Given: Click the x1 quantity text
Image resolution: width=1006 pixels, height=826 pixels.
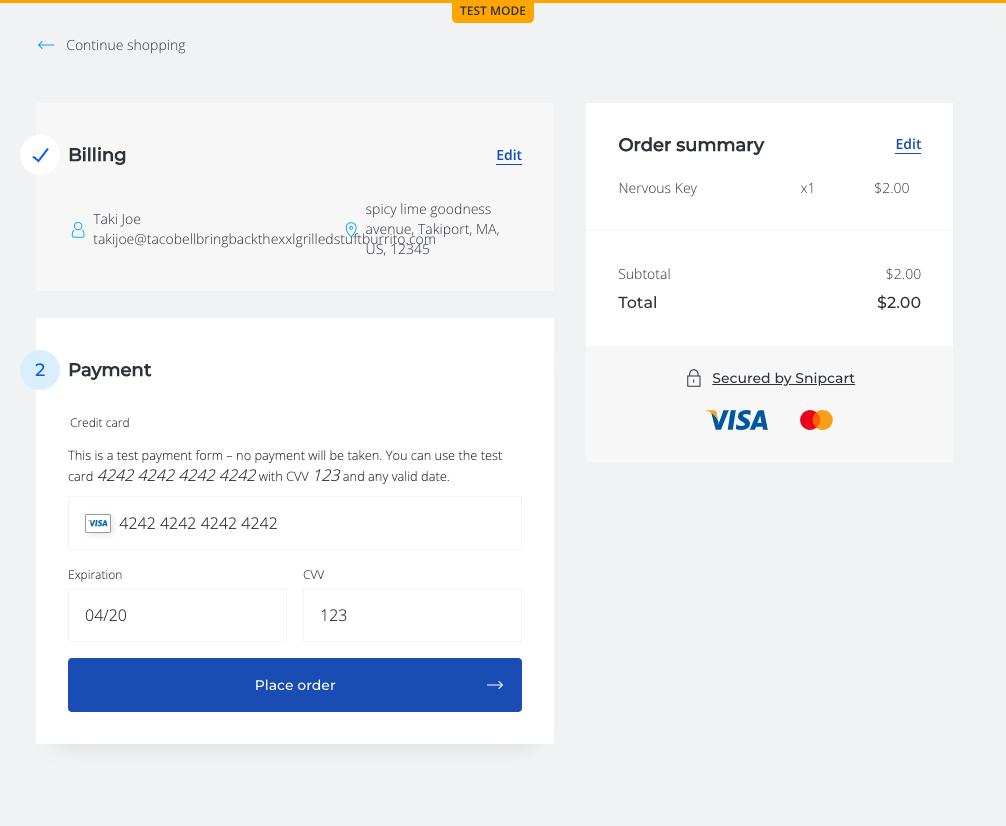Looking at the screenshot, I should click(807, 188).
